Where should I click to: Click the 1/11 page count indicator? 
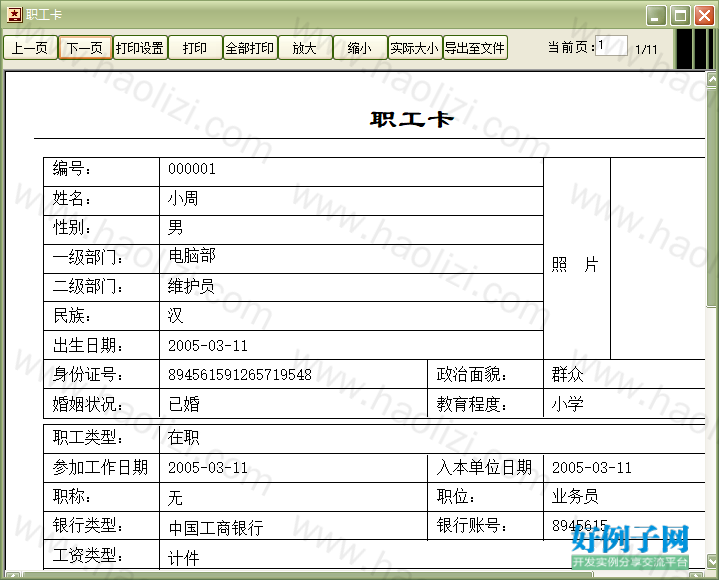click(646, 49)
